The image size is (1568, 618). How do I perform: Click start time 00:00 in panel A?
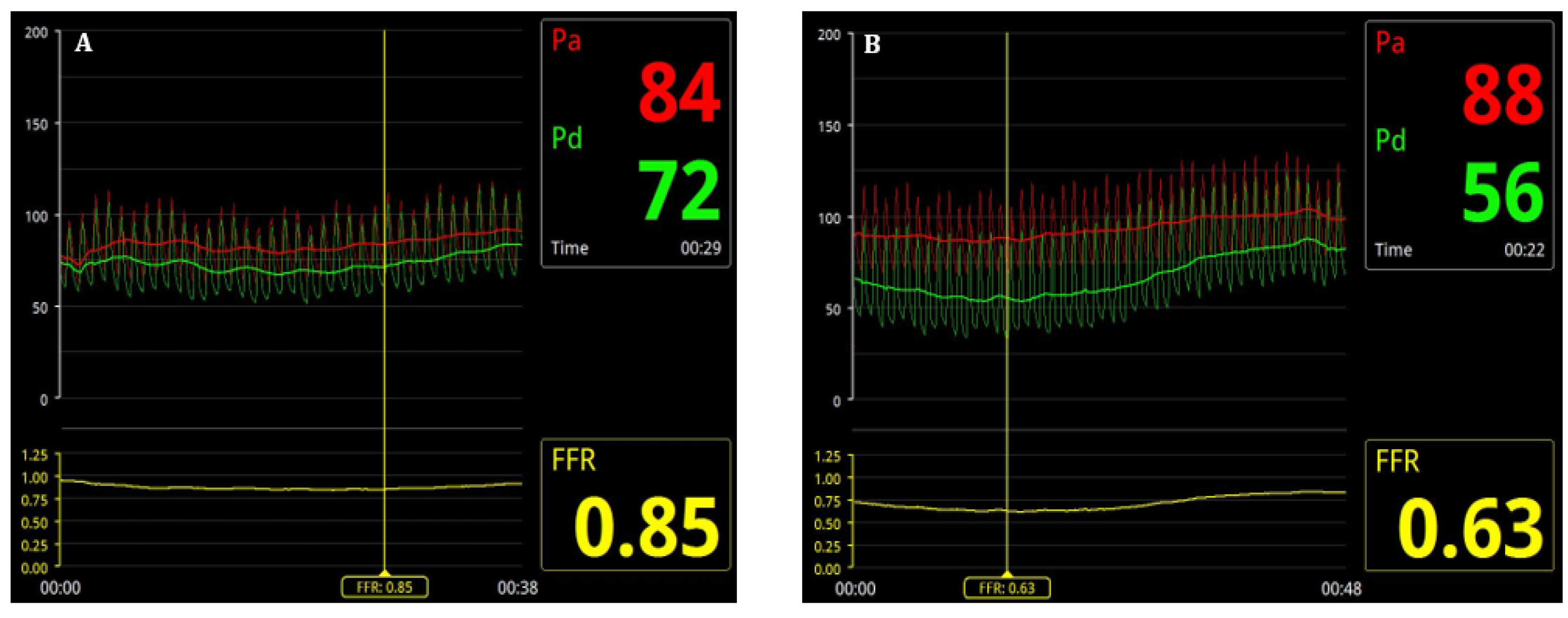tap(60, 588)
